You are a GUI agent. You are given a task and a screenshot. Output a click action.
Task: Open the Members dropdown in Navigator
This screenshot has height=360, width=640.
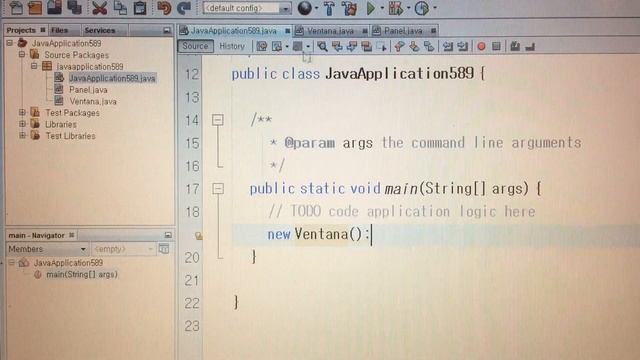[x=47, y=249]
